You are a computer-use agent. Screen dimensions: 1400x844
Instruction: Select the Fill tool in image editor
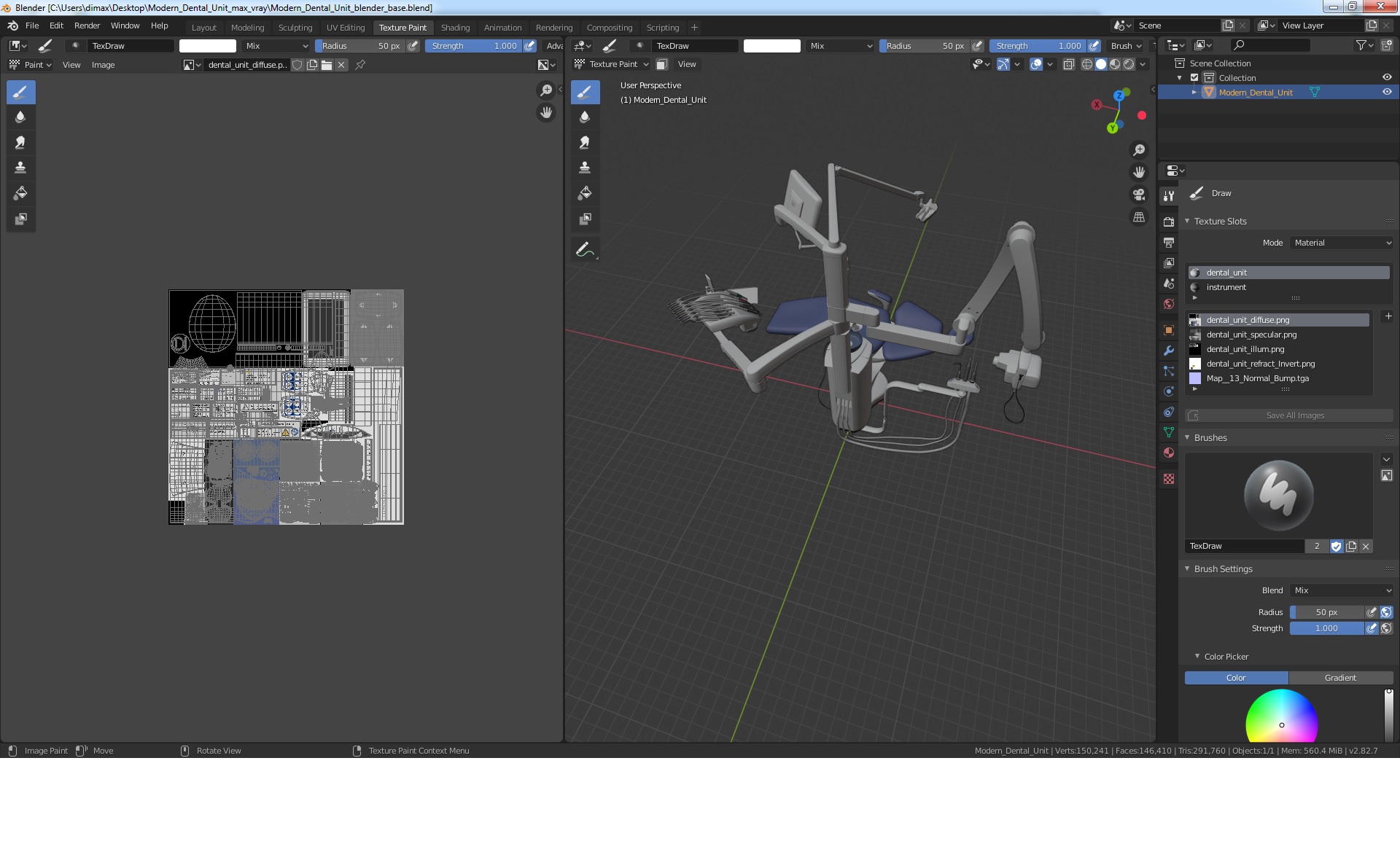click(x=20, y=193)
